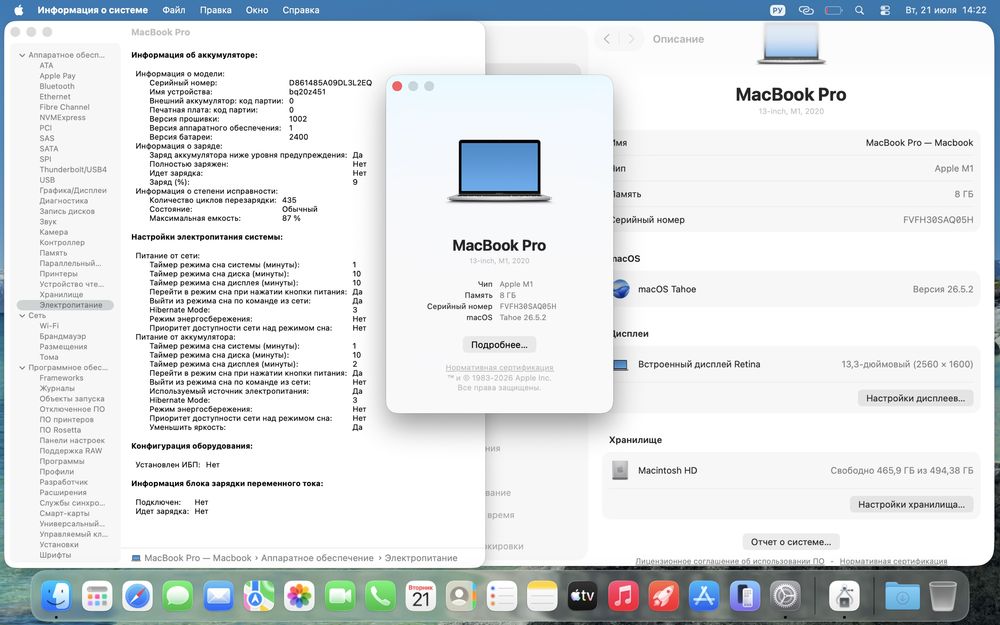Go back in the System Settings window

(607, 39)
